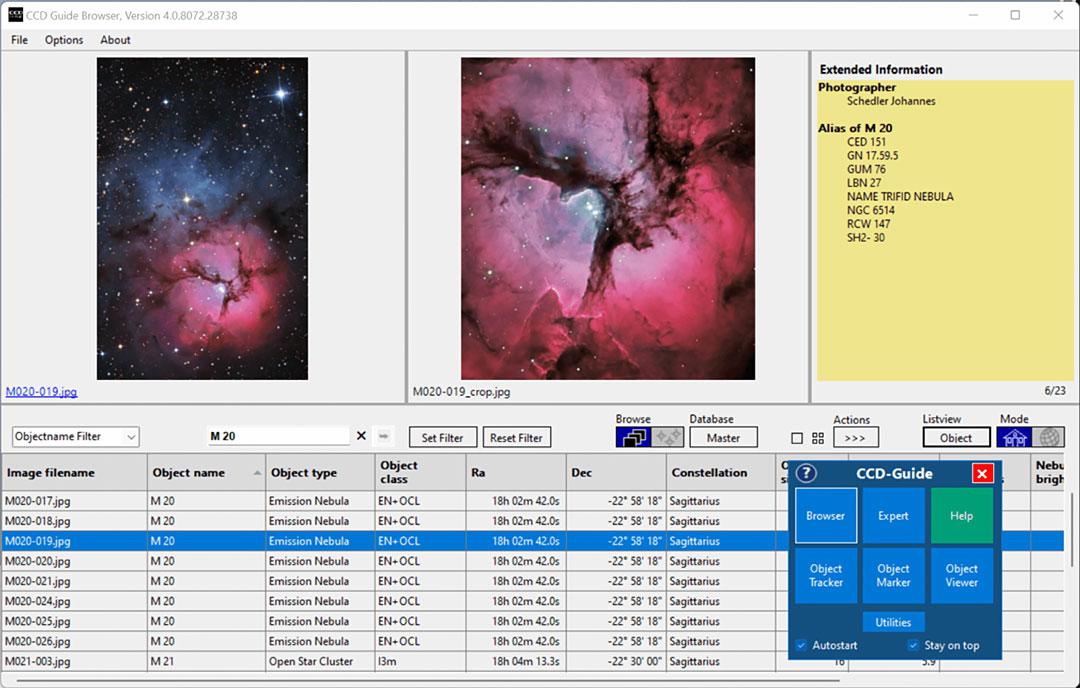Click the M 21 object name cell
Screen dimensions: 1080x688
(207, 661)
